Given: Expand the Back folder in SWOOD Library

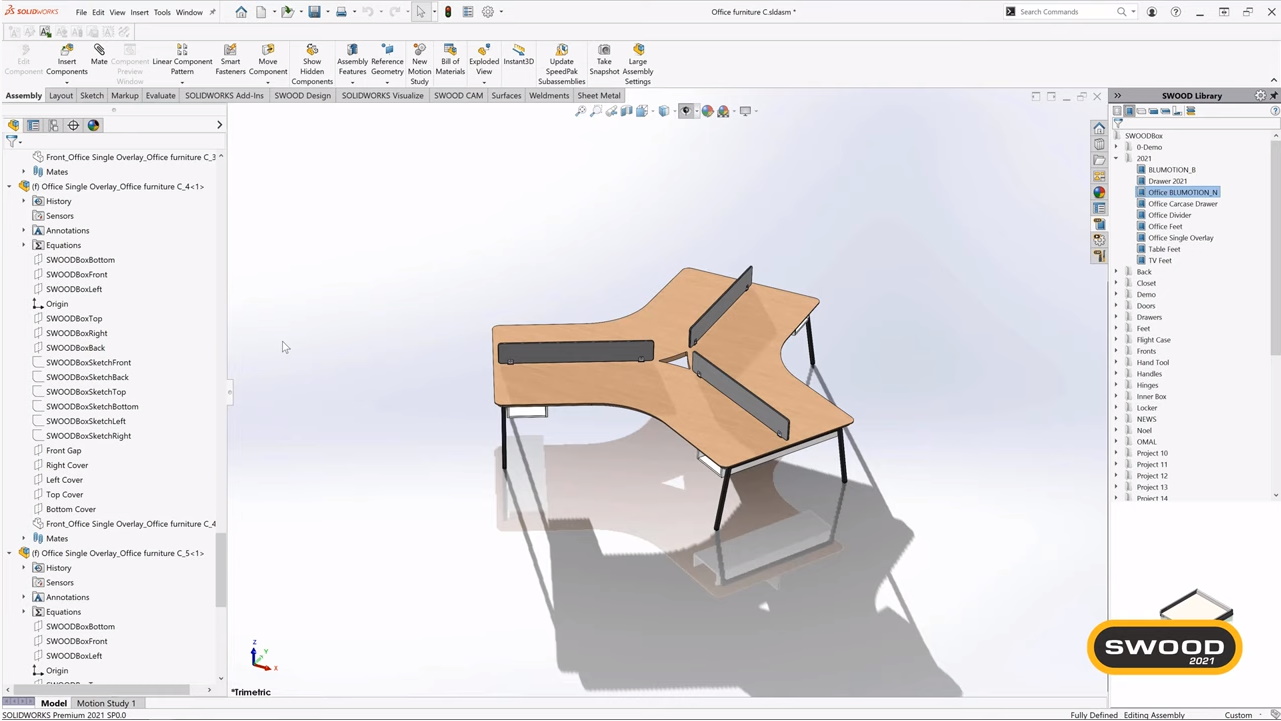Looking at the screenshot, I should tap(1117, 272).
